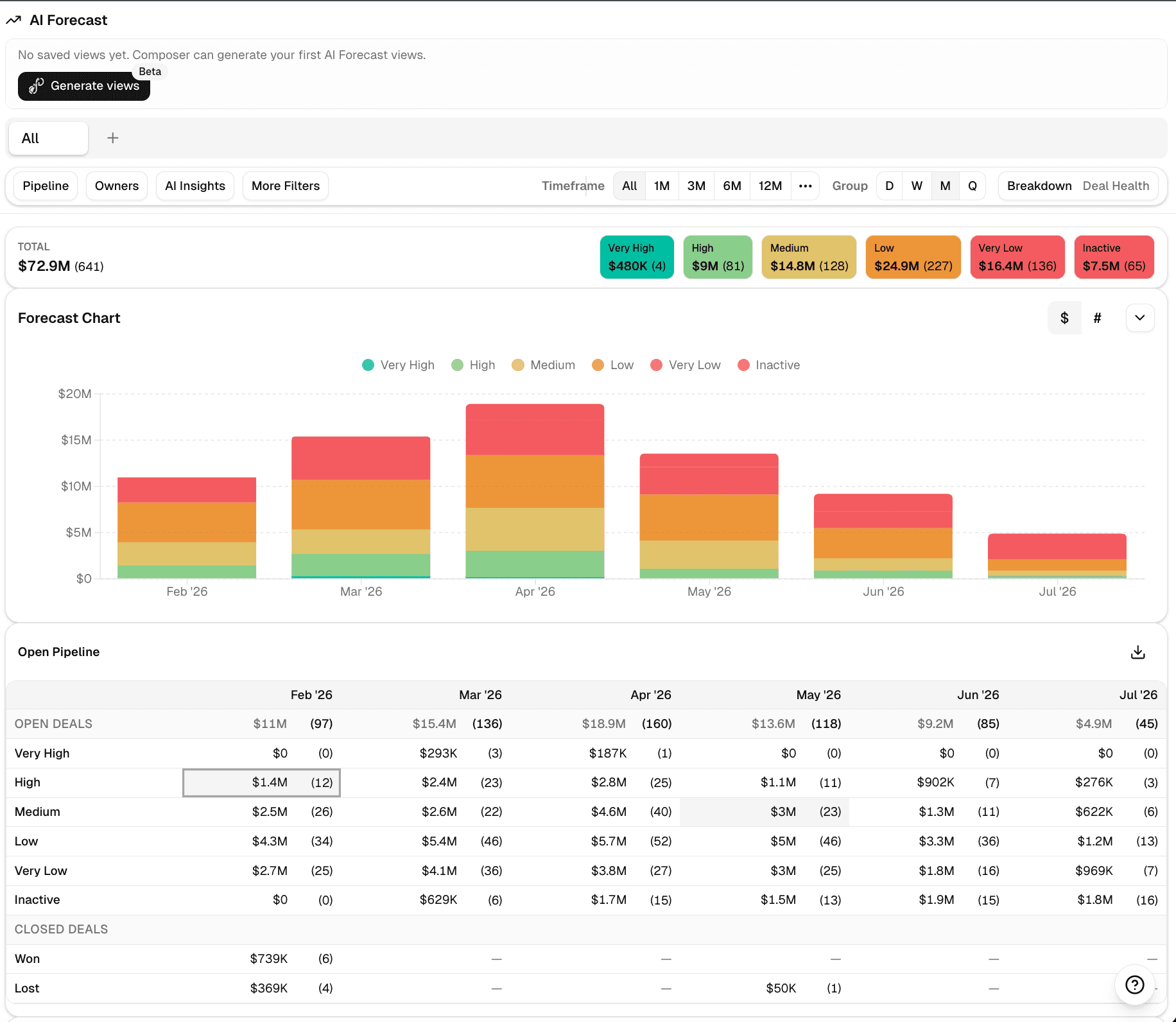This screenshot has width=1176, height=1022.
Task: Select the 3M timeframe option
Action: pyautogui.click(x=696, y=186)
